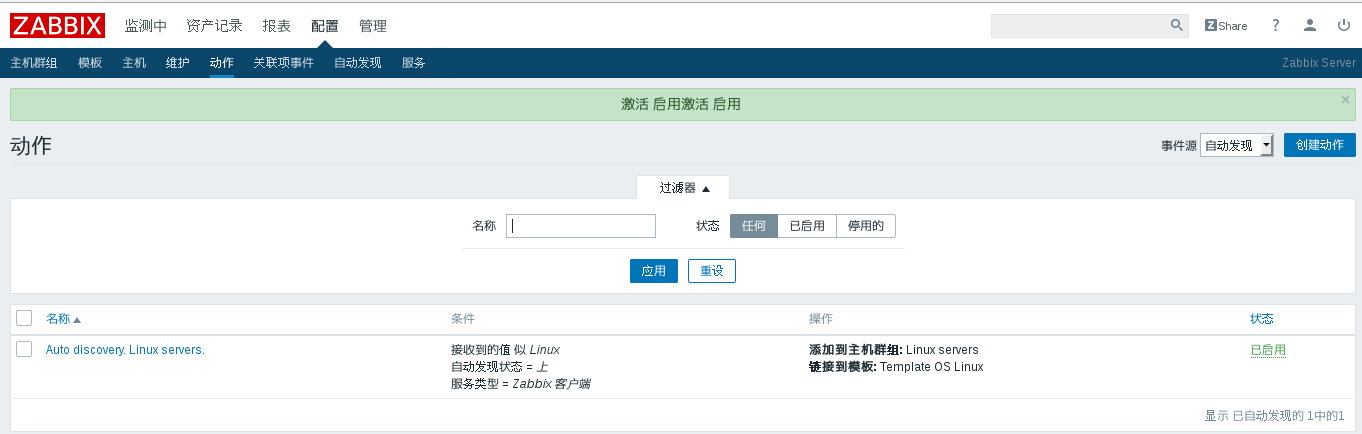Screen dimensions: 1362x434
Task: Click the condition 服务类型 = Zabbix 客户端
Action: (x=521, y=384)
